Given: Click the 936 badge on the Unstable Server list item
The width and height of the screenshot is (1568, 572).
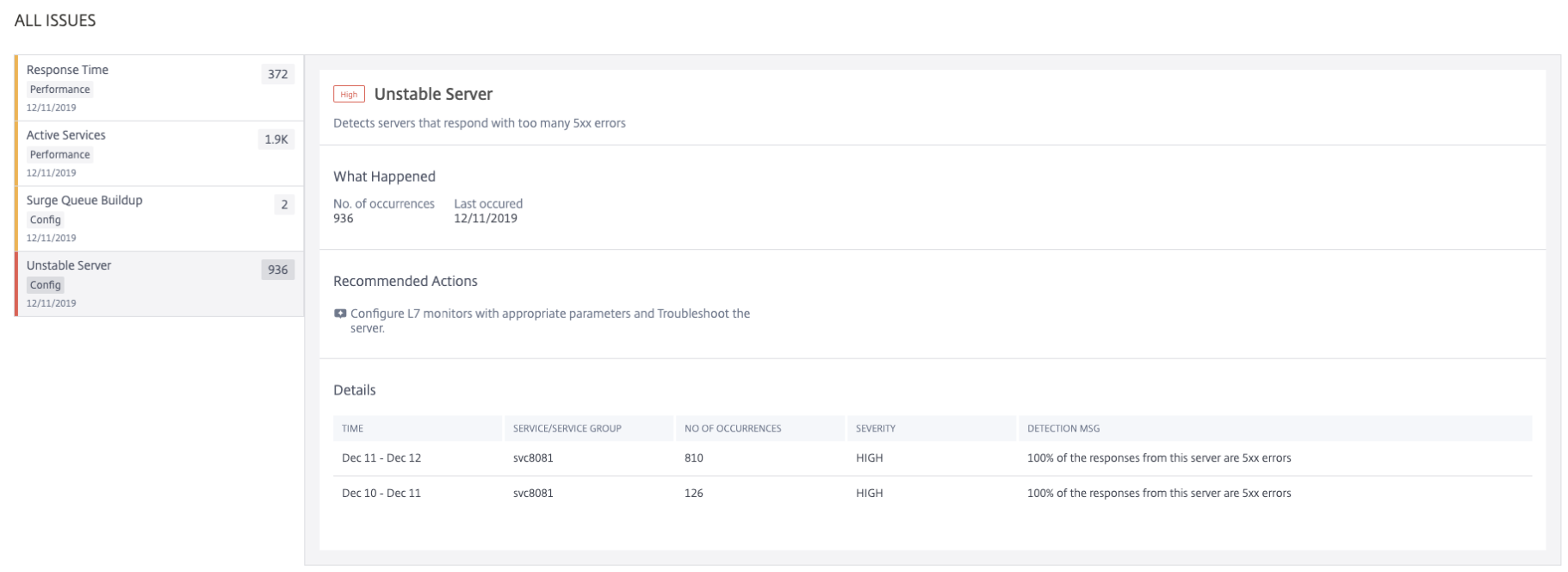Looking at the screenshot, I should [x=277, y=270].
